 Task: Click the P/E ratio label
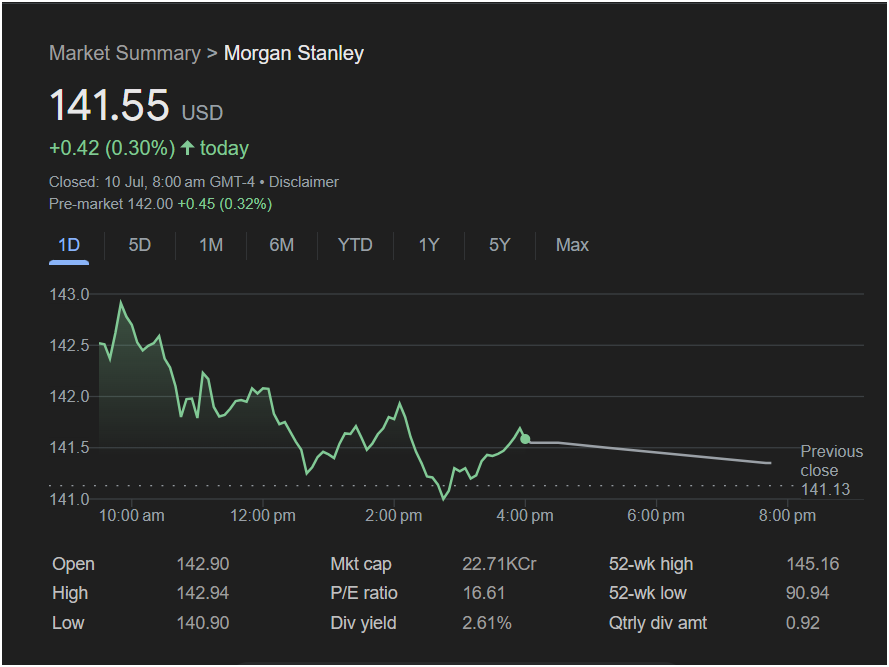[364, 593]
